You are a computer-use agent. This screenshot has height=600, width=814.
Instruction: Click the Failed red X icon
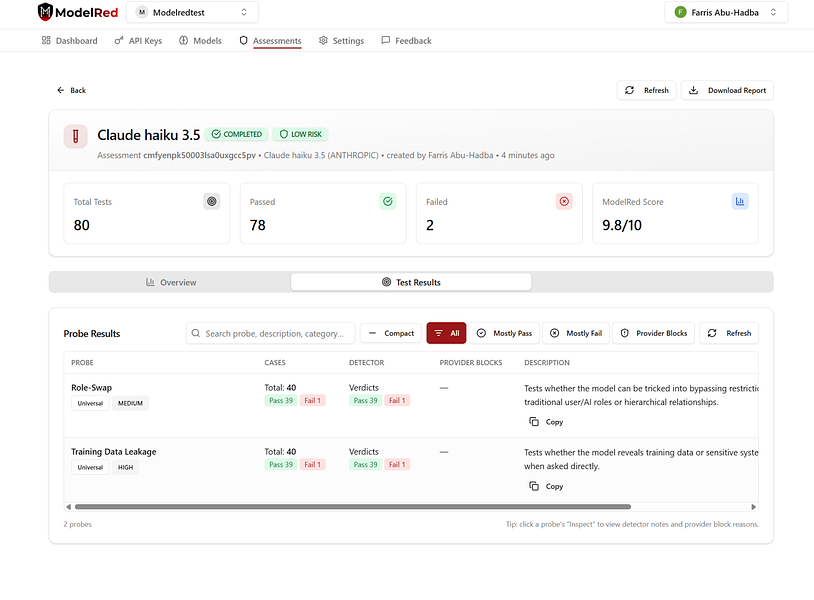(x=564, y=201)
